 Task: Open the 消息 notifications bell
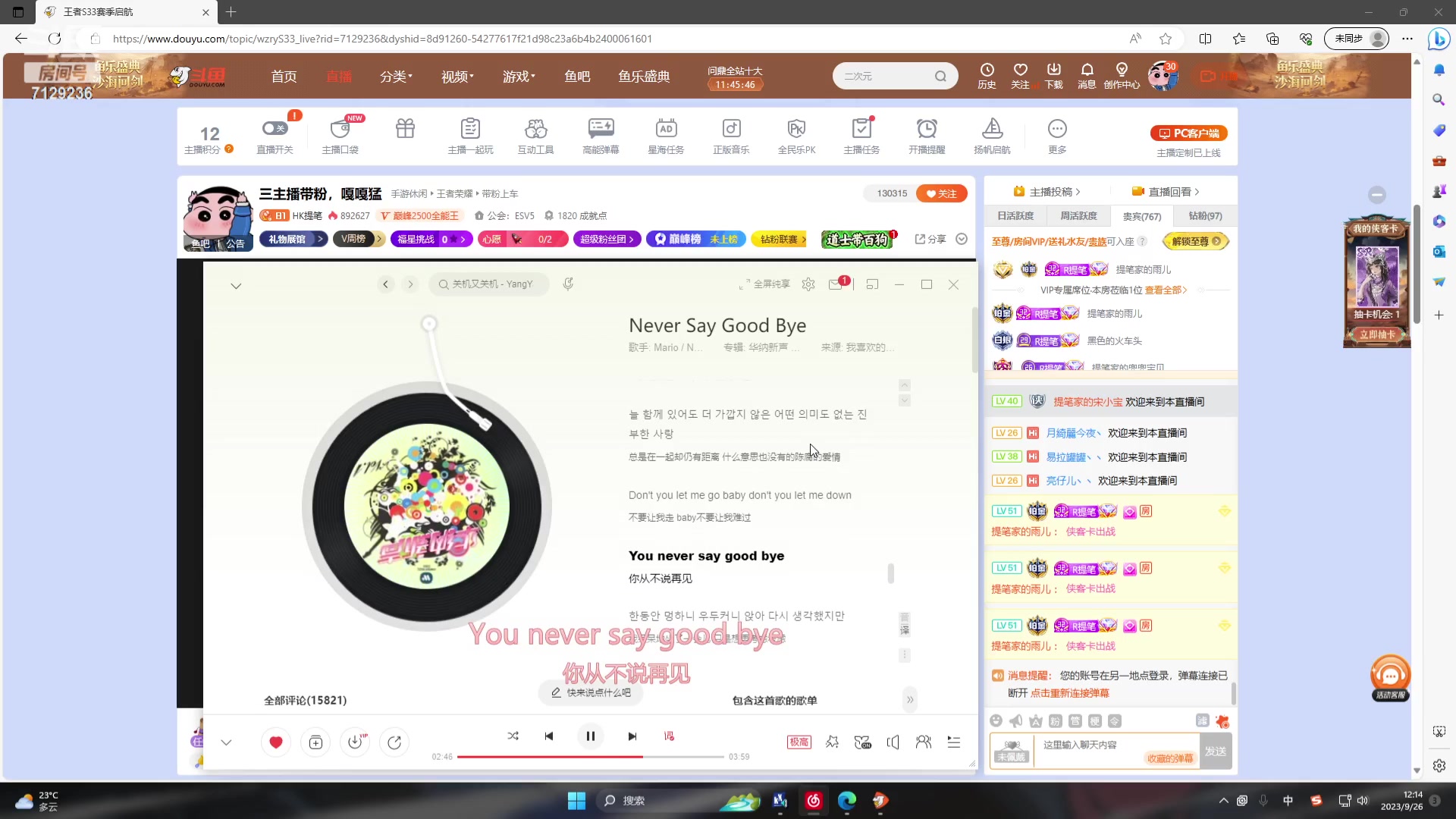click(1087, 76)
